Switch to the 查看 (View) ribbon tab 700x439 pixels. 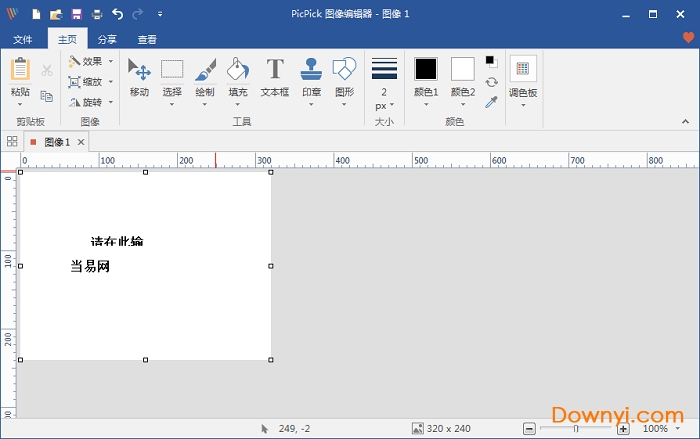point(147,39)
